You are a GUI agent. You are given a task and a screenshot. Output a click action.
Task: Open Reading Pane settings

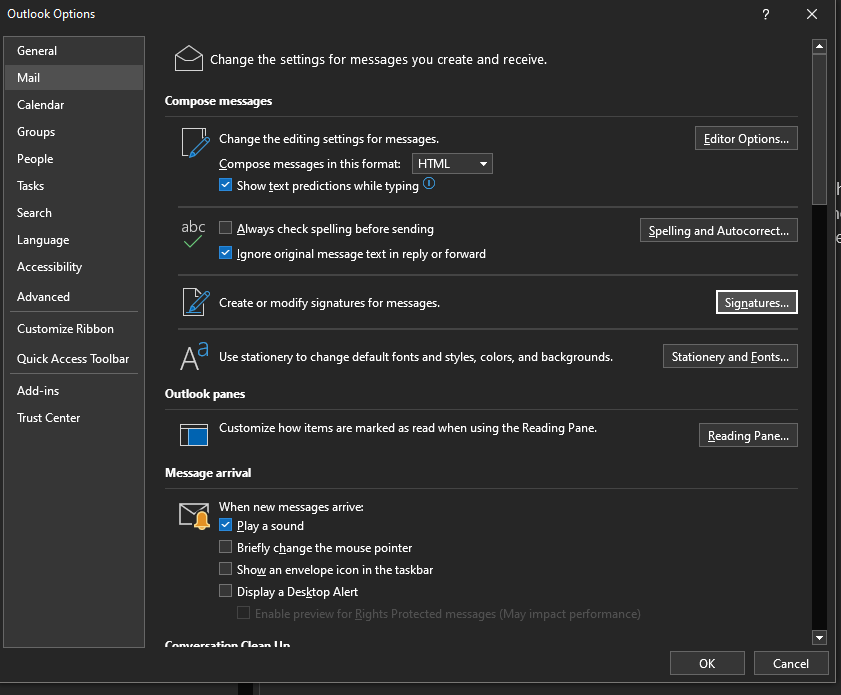point(748,435)
